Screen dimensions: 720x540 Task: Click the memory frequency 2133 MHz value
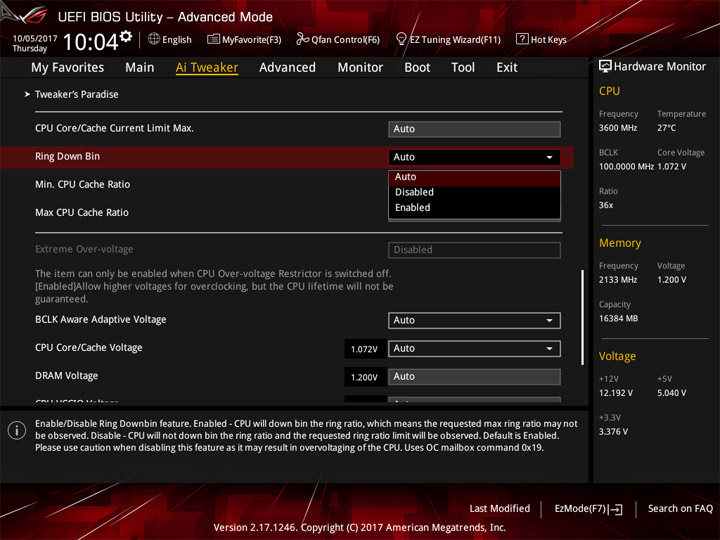618,280
